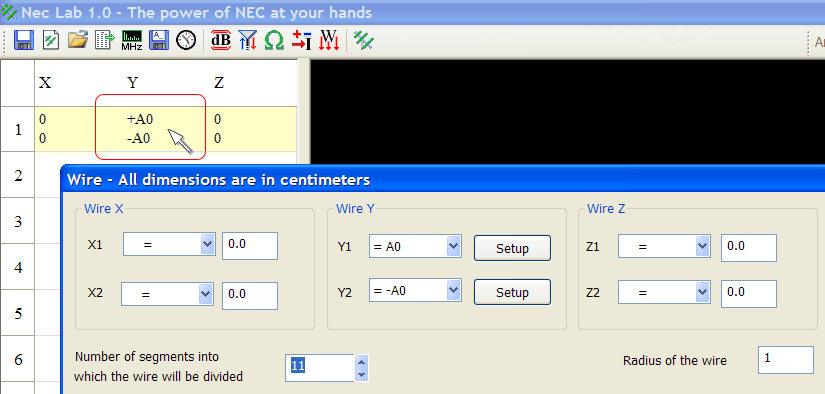
Task: Click the Z column header
Action: (x=219, y=83)
